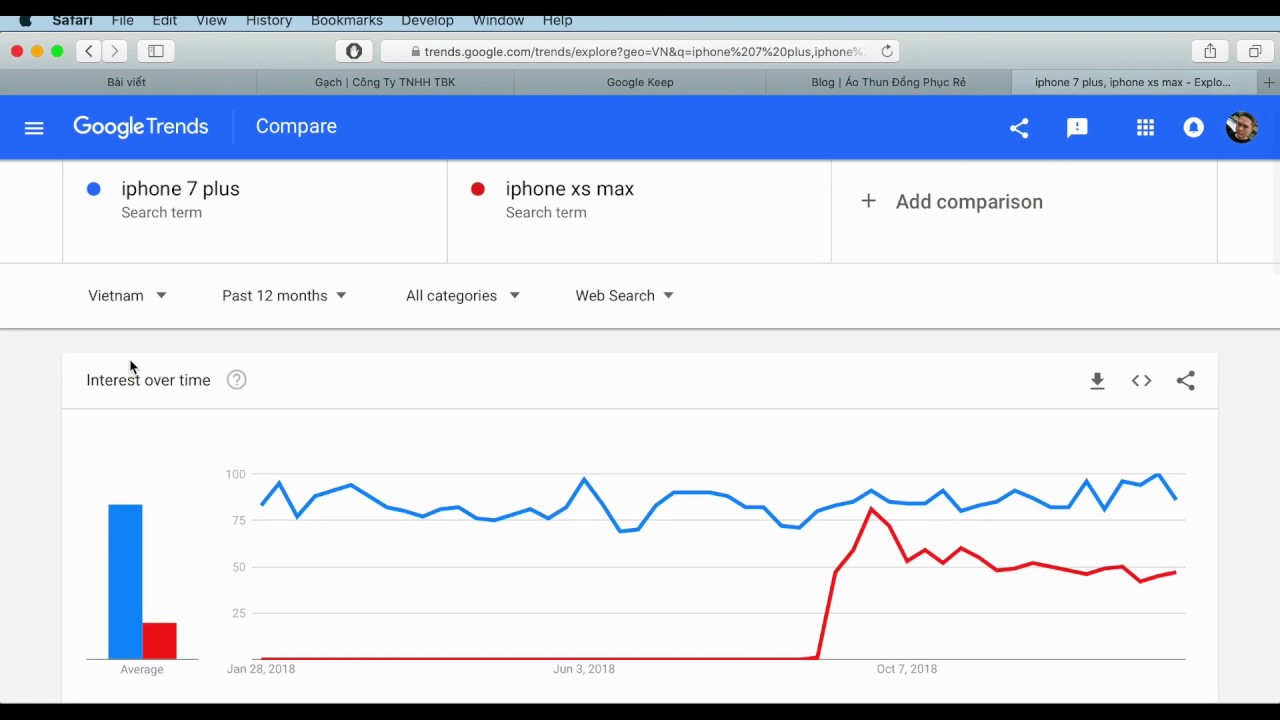
Task: Click the share icon in blue header
Action: [x=1019, y=128]
